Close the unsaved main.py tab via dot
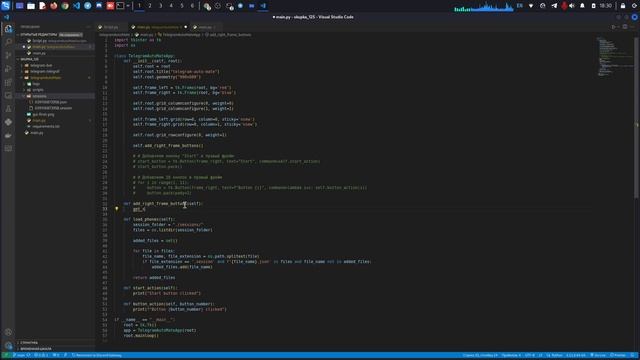 (186, 27)
